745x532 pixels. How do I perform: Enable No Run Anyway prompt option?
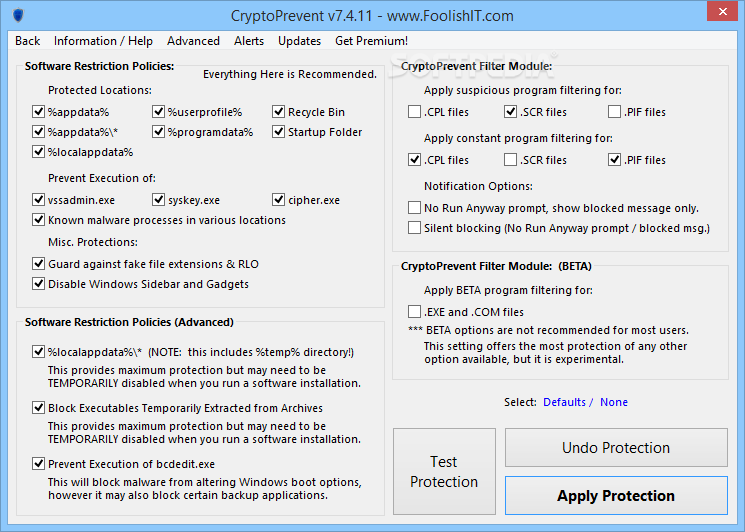[414, 208]
